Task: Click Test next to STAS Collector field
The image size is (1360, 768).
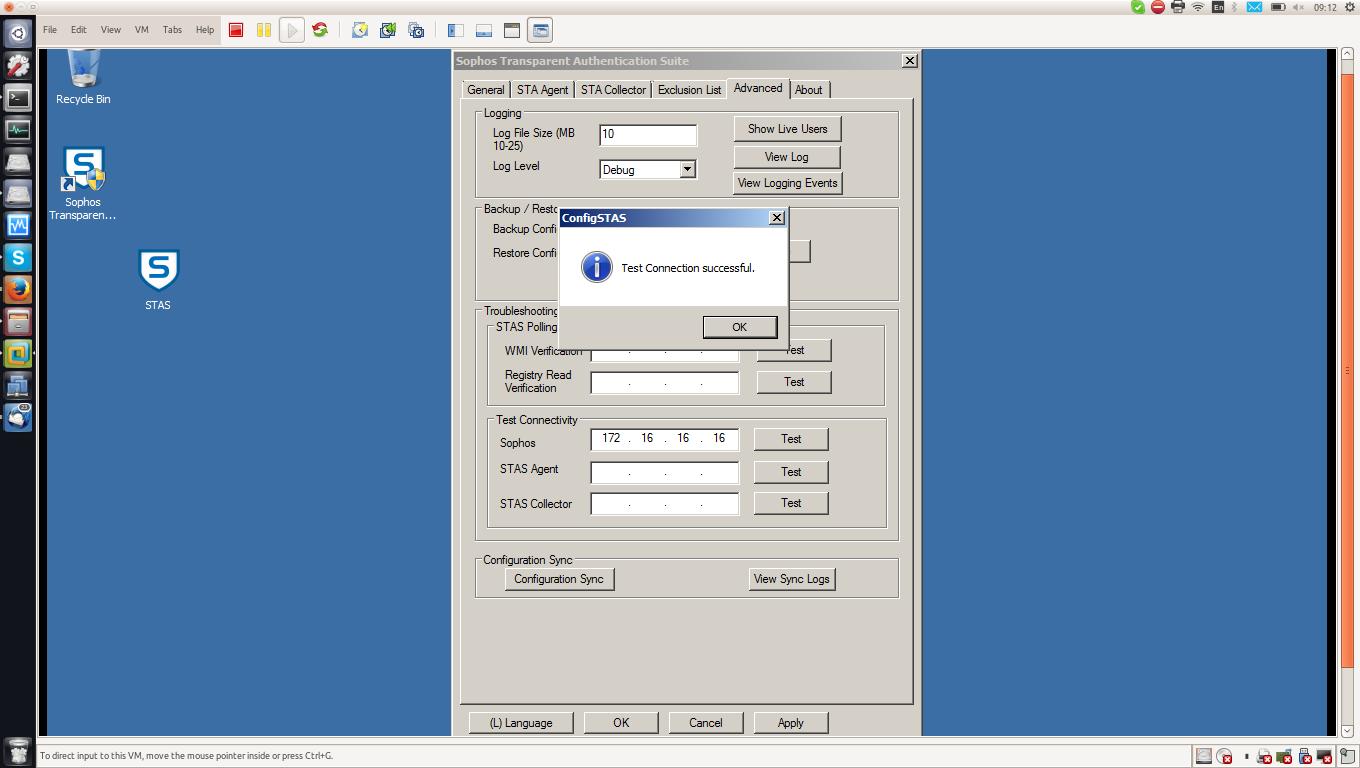Action: pos(791,503)
